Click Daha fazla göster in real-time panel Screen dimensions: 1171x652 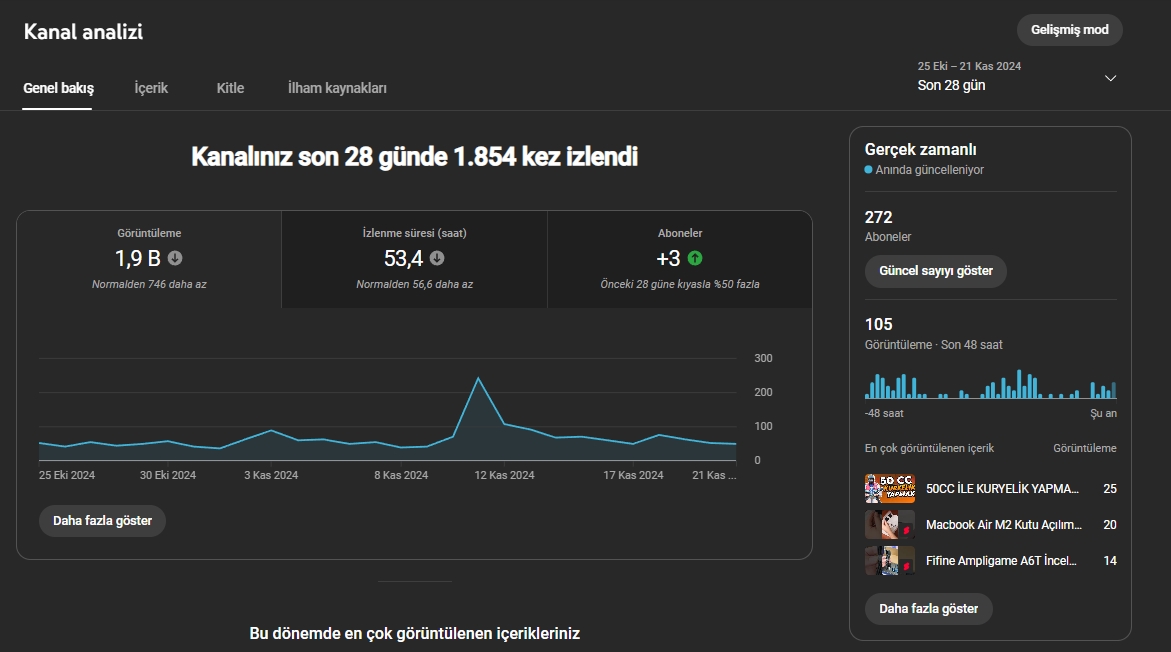pos(928,609)
